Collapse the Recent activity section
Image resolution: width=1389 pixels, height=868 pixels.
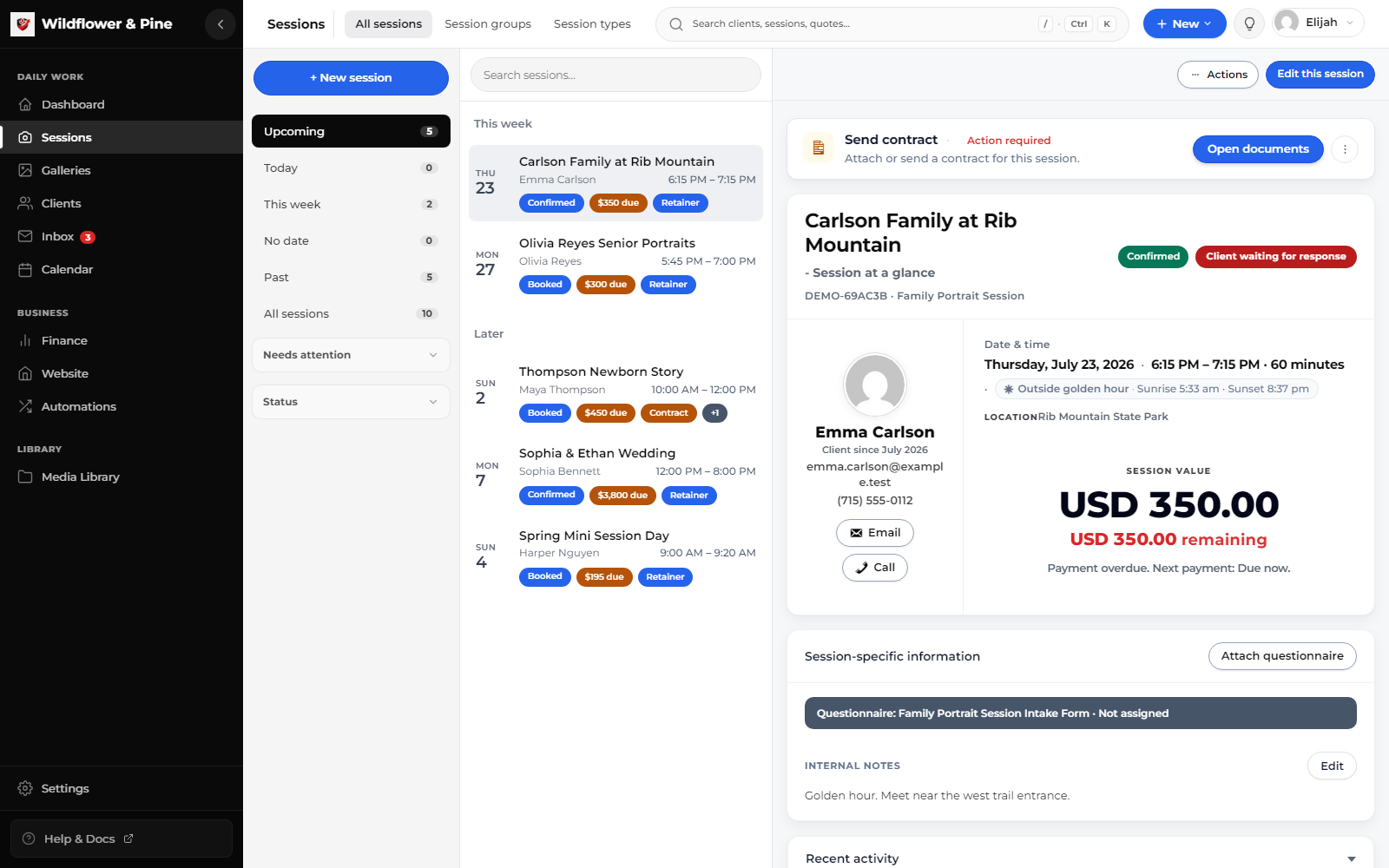tap(1351, 858)
